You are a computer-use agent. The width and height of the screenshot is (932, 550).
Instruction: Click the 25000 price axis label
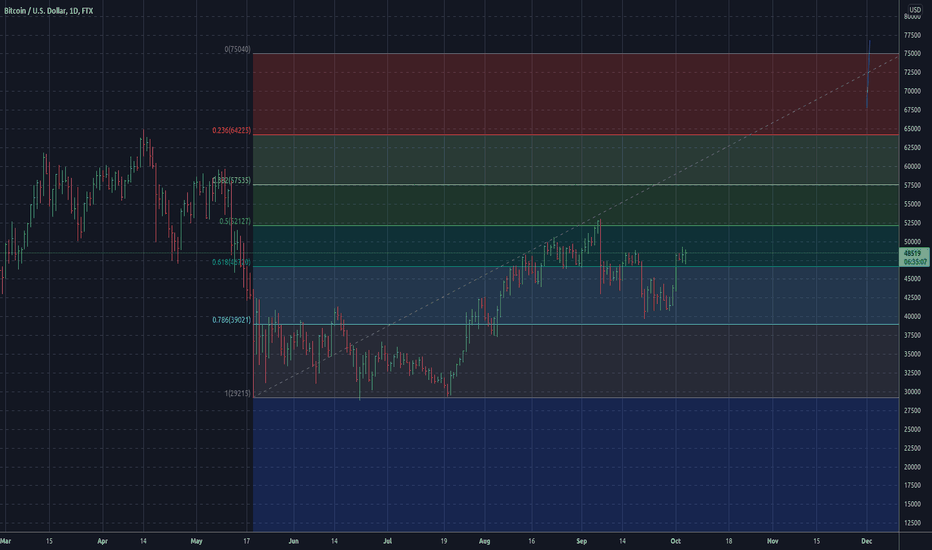pos(912,429)
